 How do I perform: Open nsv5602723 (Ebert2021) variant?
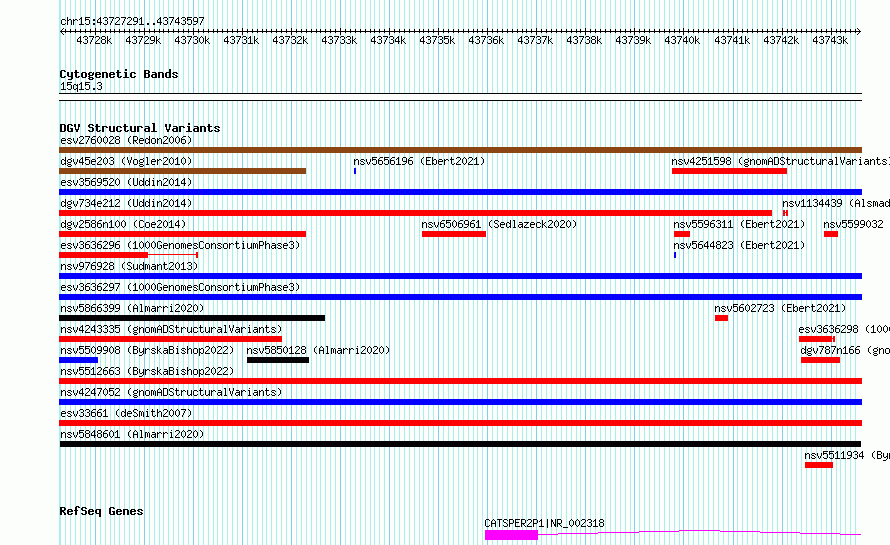point(780,308)
